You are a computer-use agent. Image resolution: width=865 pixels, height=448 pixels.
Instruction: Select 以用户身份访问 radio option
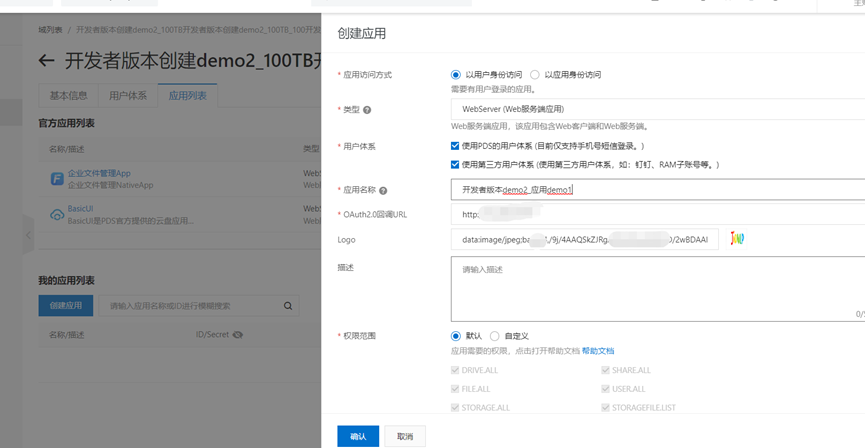[x=455, y=74]
